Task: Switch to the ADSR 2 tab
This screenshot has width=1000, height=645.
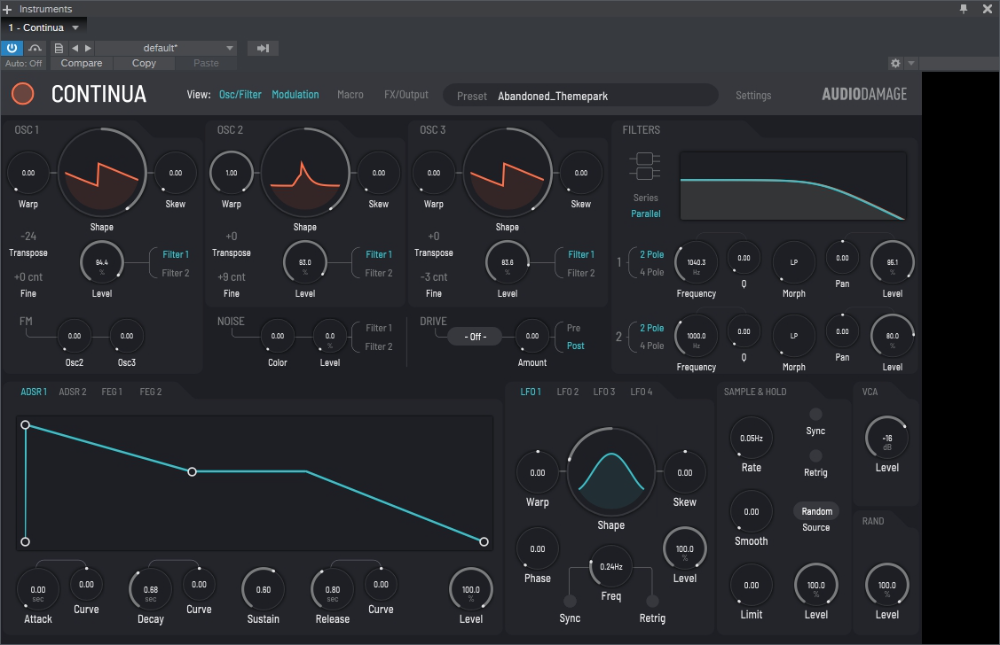Action: tap(73, 392)
